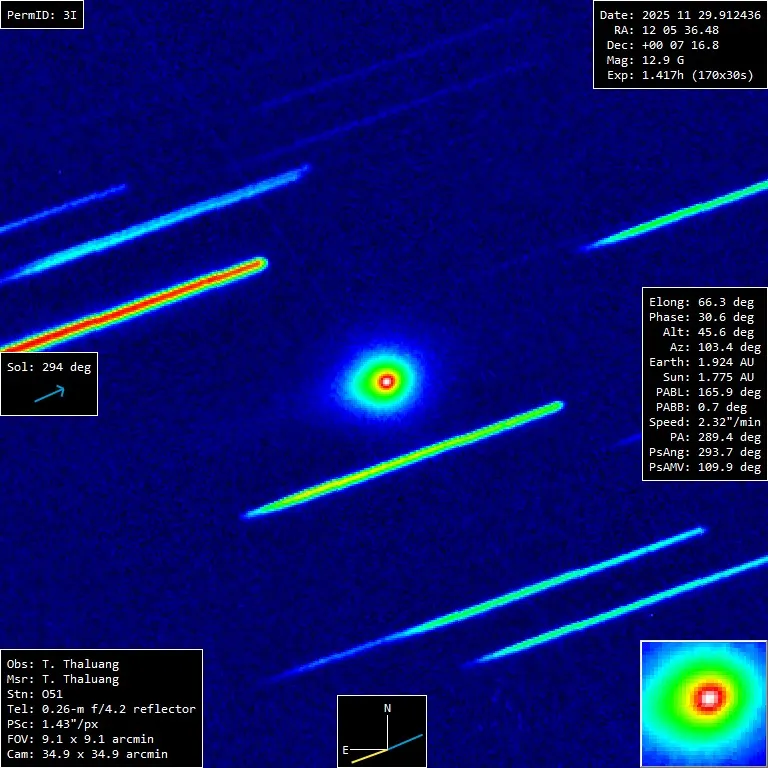This screenshot has width=768, height=768.
Task: Click the Tel: 0.26-m f/4.2 reflector line
Action: (x=101, y=709)
